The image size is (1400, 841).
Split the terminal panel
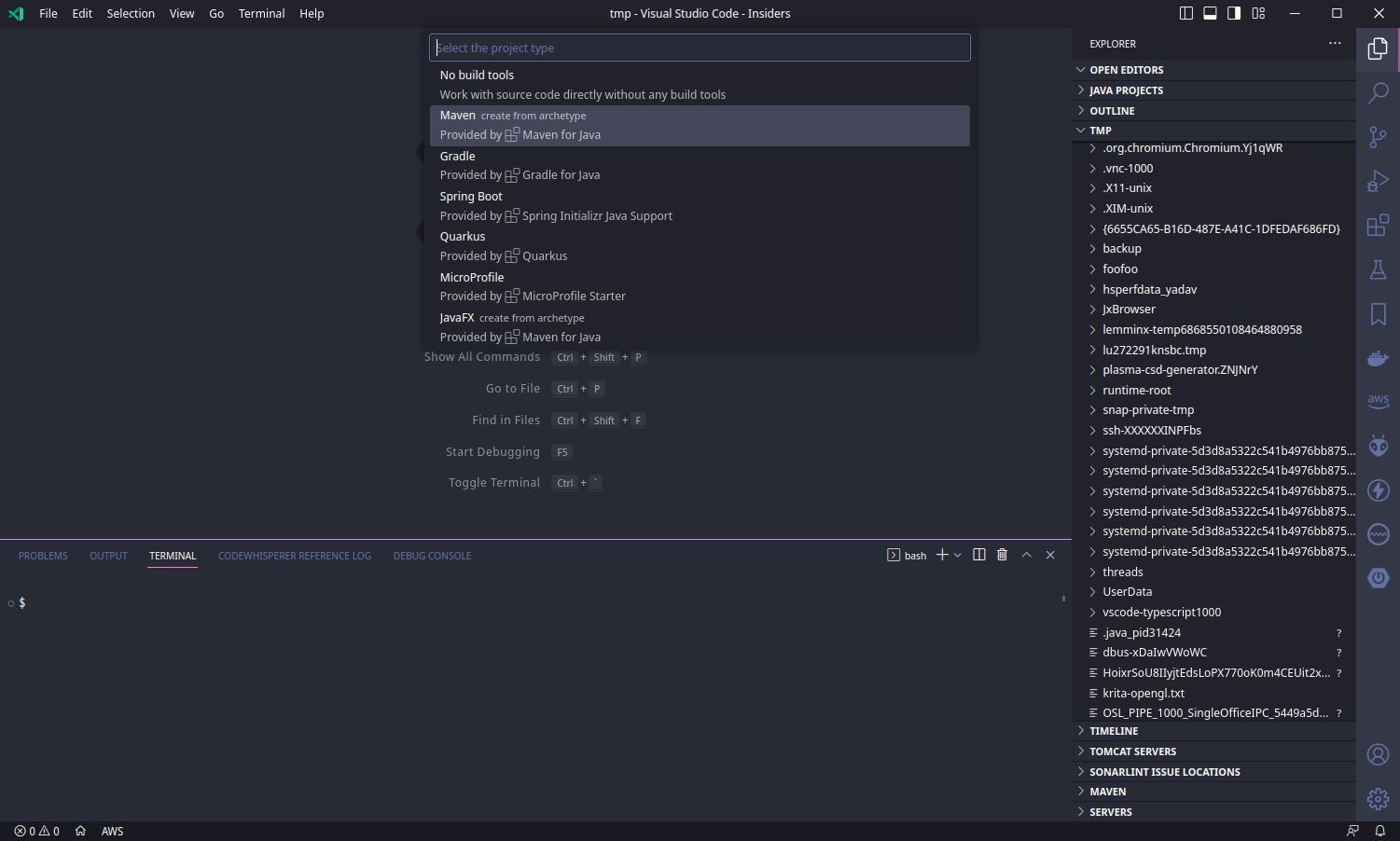[x=978, y=554]
